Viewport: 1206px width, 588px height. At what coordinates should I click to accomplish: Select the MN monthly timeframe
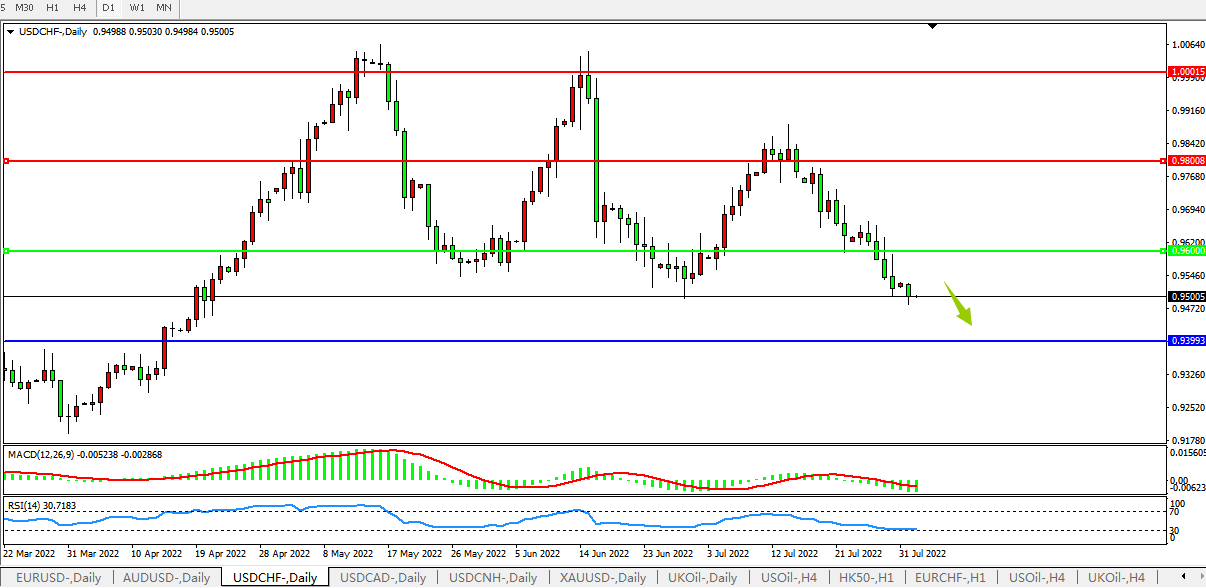click(164, 8)
